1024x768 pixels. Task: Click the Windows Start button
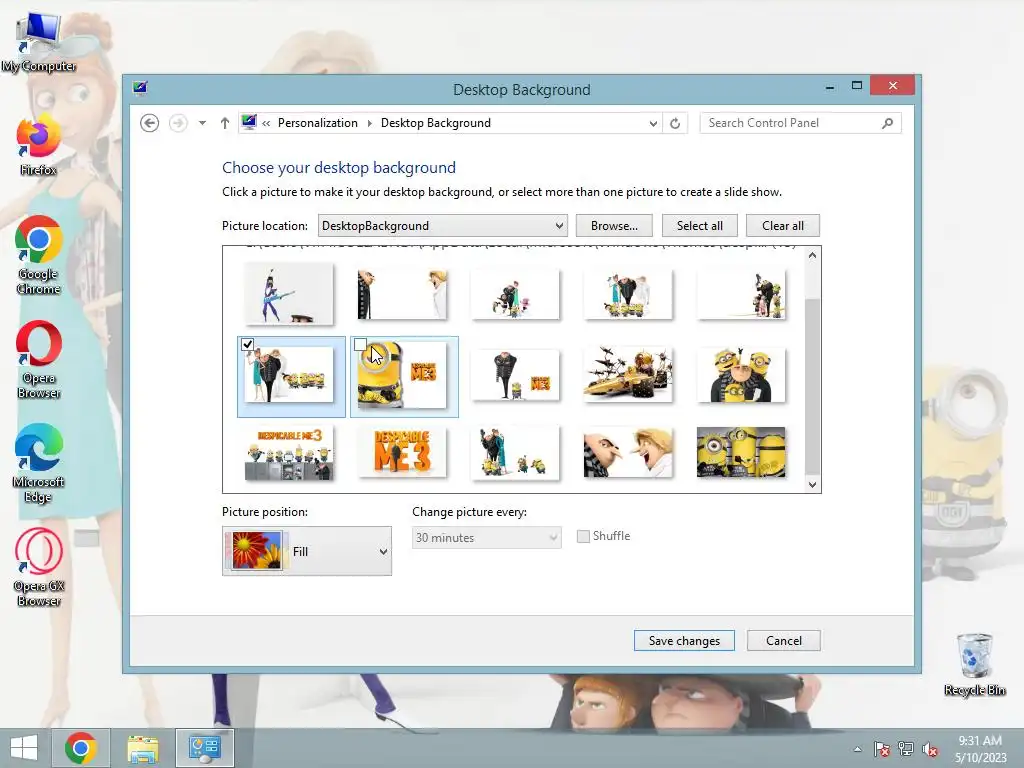(24, 748)
